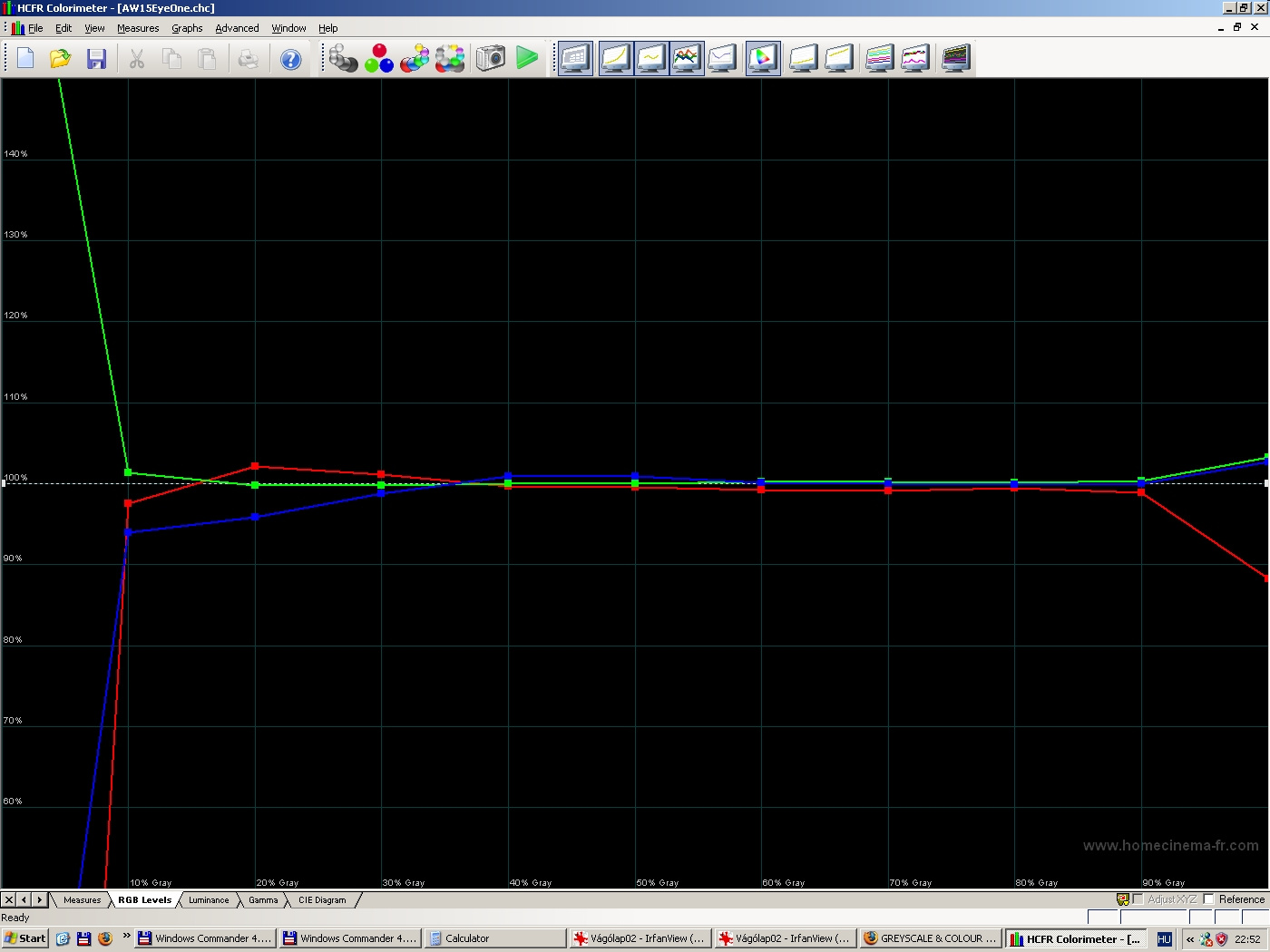
Task: Open the Help menu
Action: tap(327, 28)
